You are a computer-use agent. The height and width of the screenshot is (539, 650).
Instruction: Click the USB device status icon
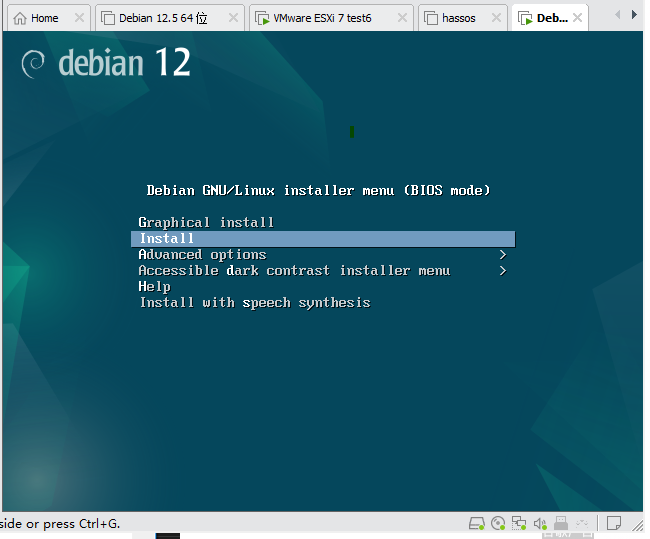click(561, 523)
